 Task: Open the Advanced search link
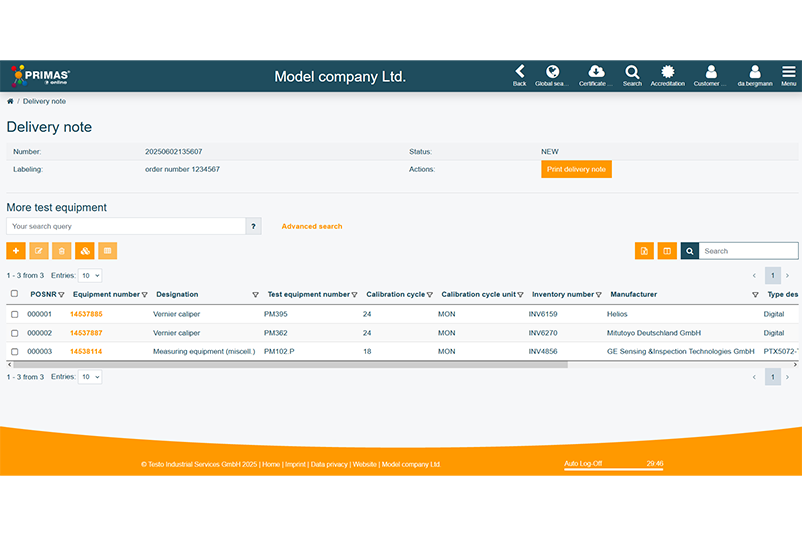pos(312,226)
